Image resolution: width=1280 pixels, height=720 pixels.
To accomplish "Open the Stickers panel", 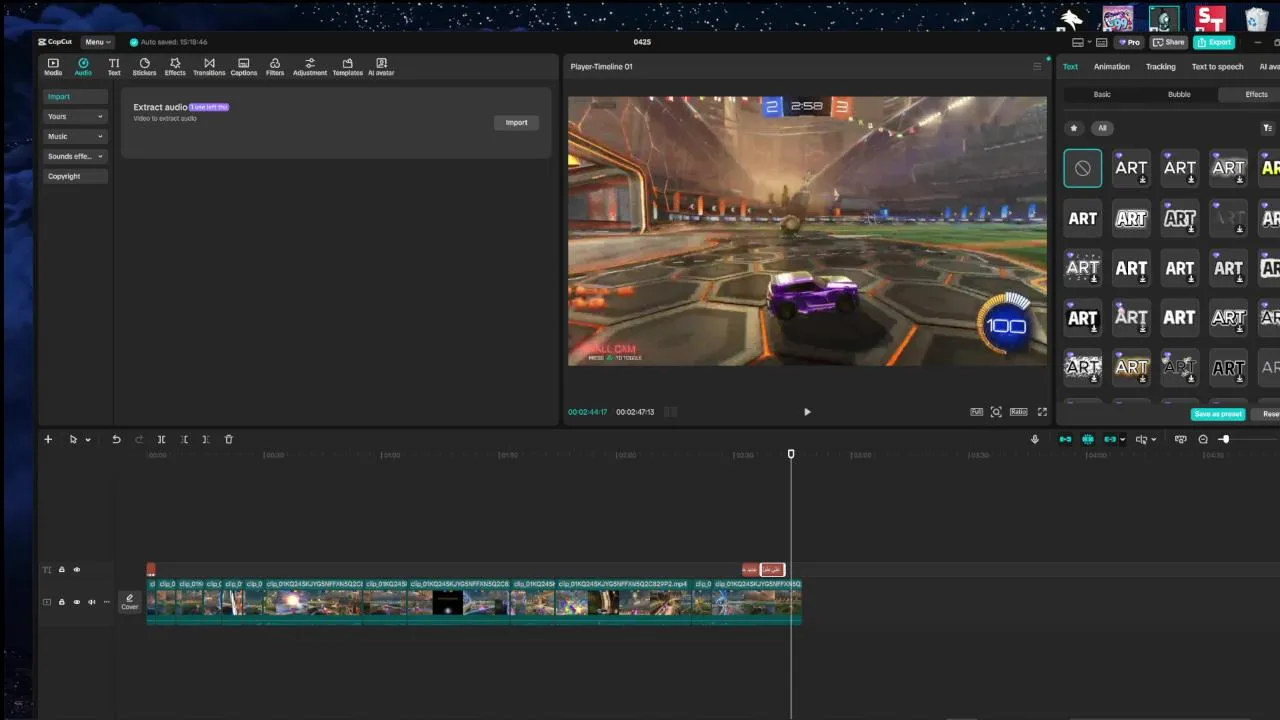I will point(144,67).
